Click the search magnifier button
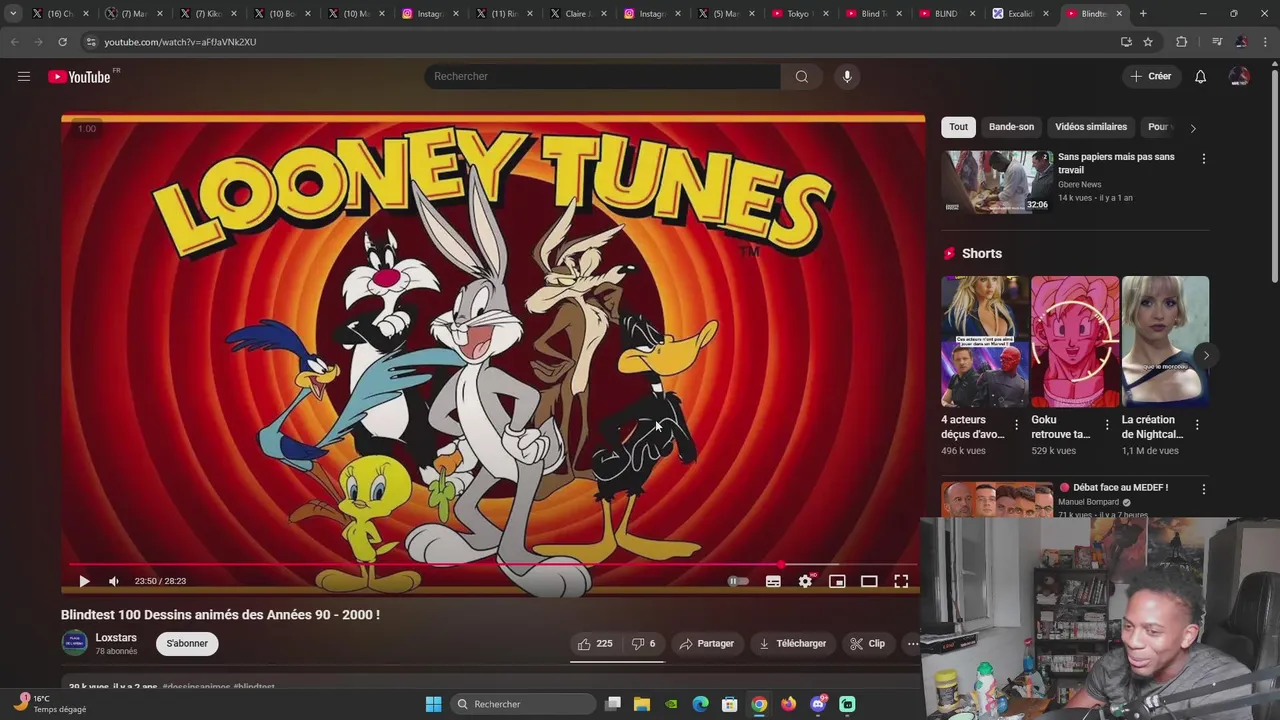This screenshot has height=720, width=1280. tap(802, 76)
